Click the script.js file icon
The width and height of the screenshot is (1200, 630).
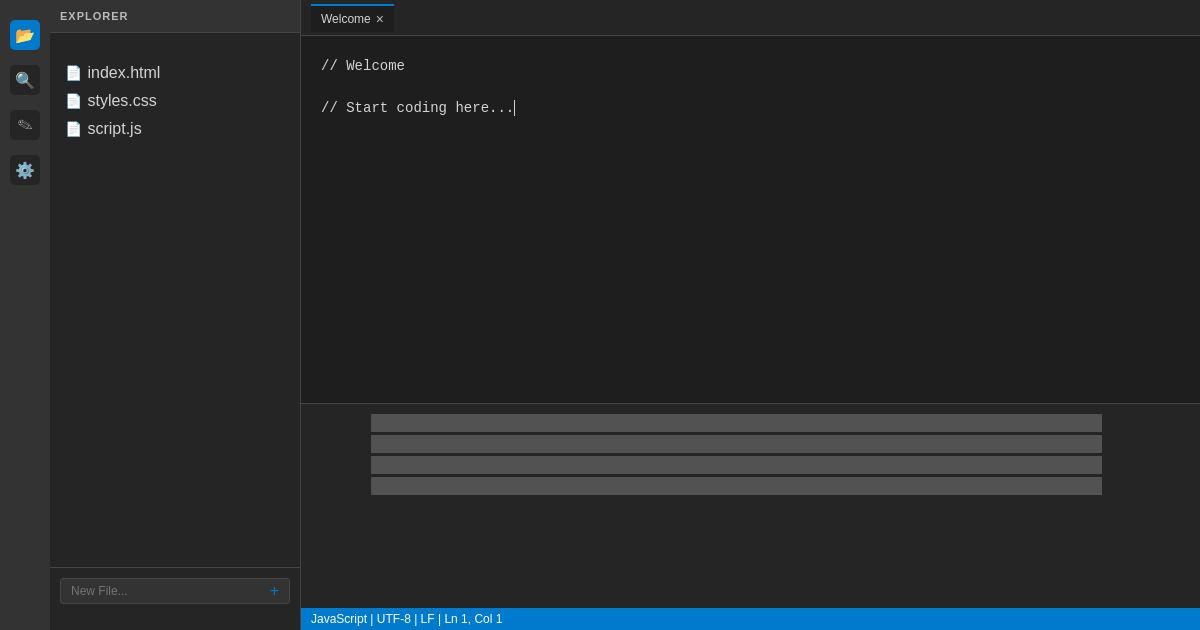pyautogui.click(x=74, y=129)
